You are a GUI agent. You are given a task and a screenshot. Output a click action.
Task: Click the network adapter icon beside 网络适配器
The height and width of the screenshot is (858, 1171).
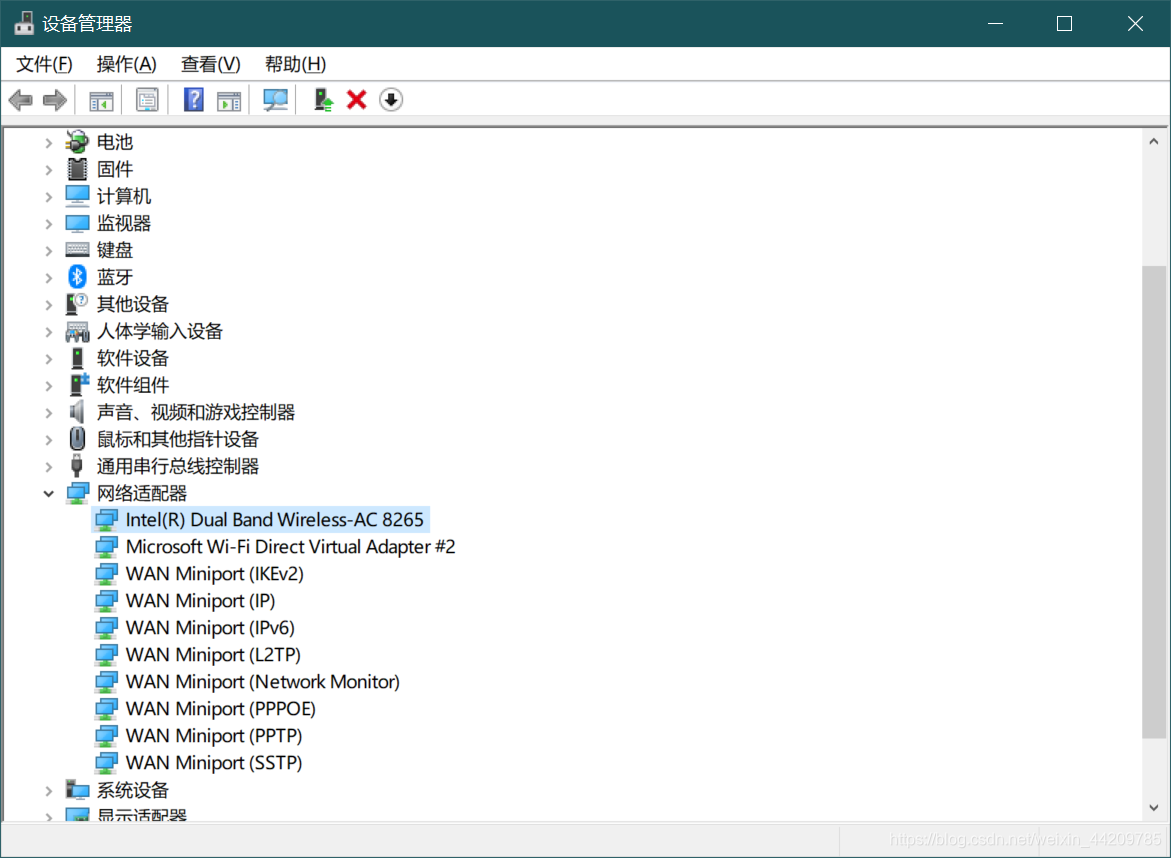point(77,493)
